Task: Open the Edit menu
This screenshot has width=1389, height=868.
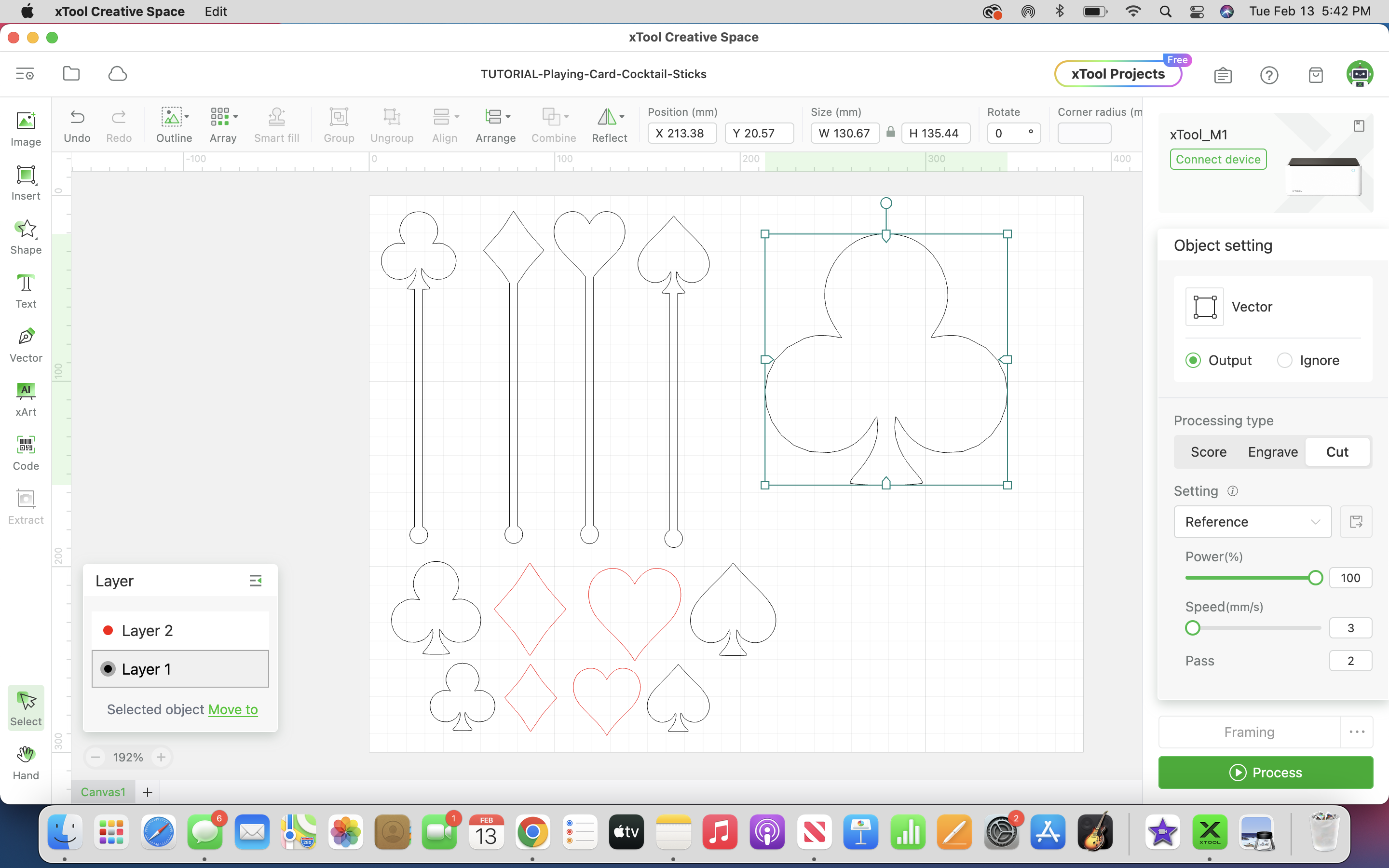Action: pyautogui.click(x=215, y=11)
